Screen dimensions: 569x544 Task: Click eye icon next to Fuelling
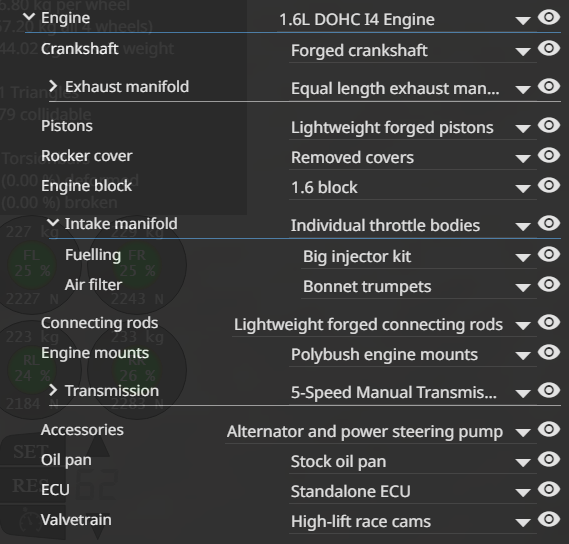click(x=549, y=254)
